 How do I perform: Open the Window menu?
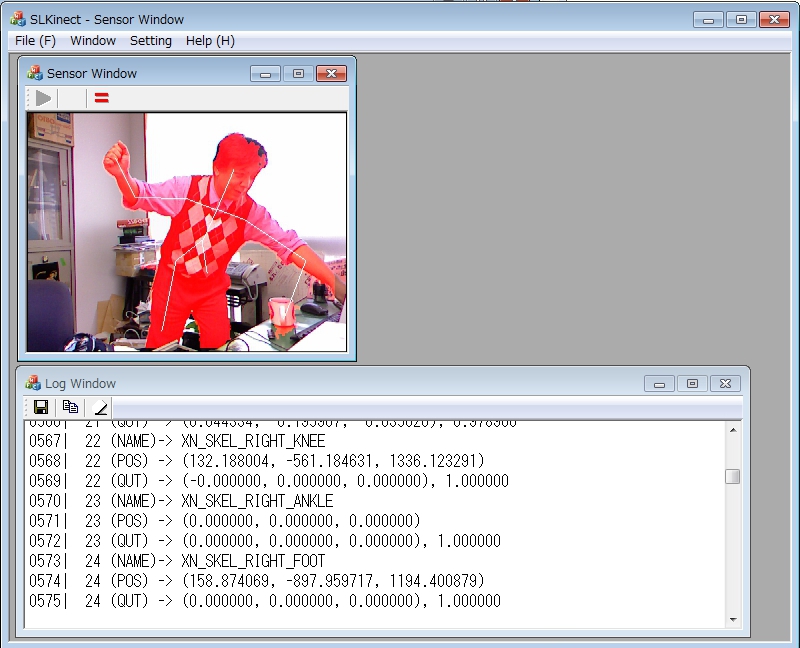pyautogui.click(x=93, y=41)
